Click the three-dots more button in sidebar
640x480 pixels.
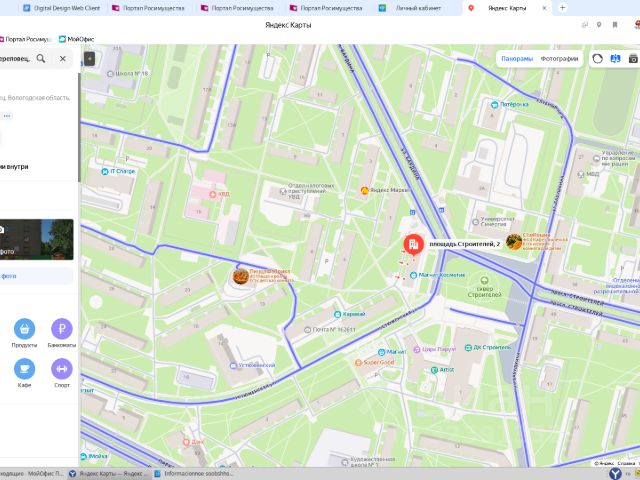point(7,116)
